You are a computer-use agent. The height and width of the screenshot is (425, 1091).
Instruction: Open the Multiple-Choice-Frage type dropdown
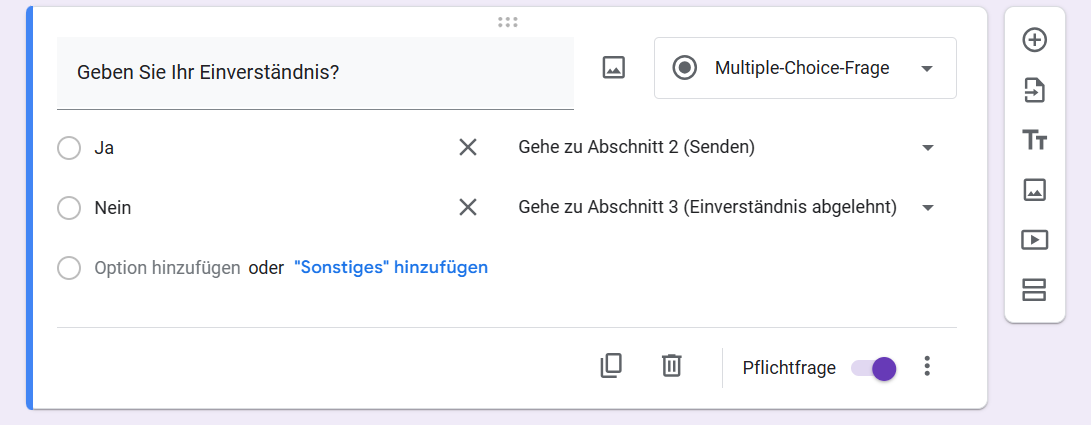[x=805, y=68]
